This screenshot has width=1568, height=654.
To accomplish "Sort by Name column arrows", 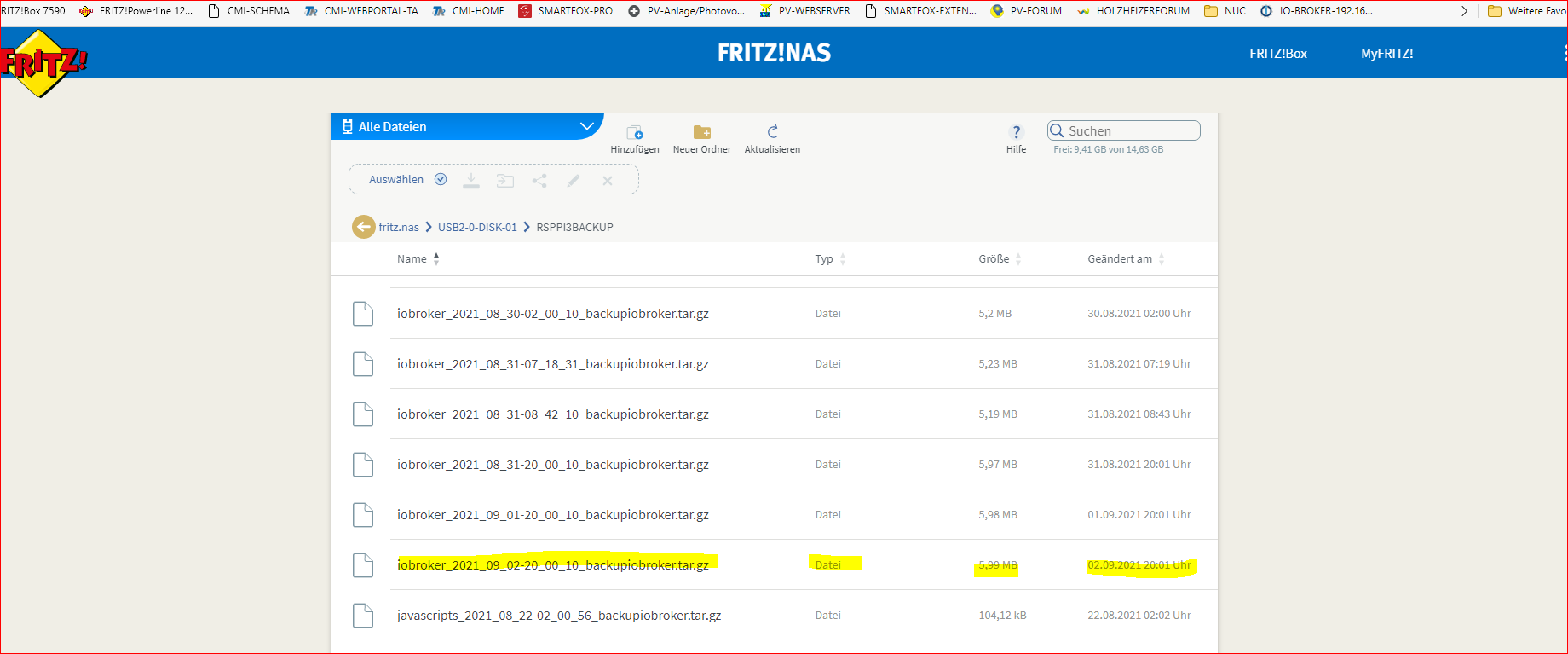I will click(x=436, y=259).
